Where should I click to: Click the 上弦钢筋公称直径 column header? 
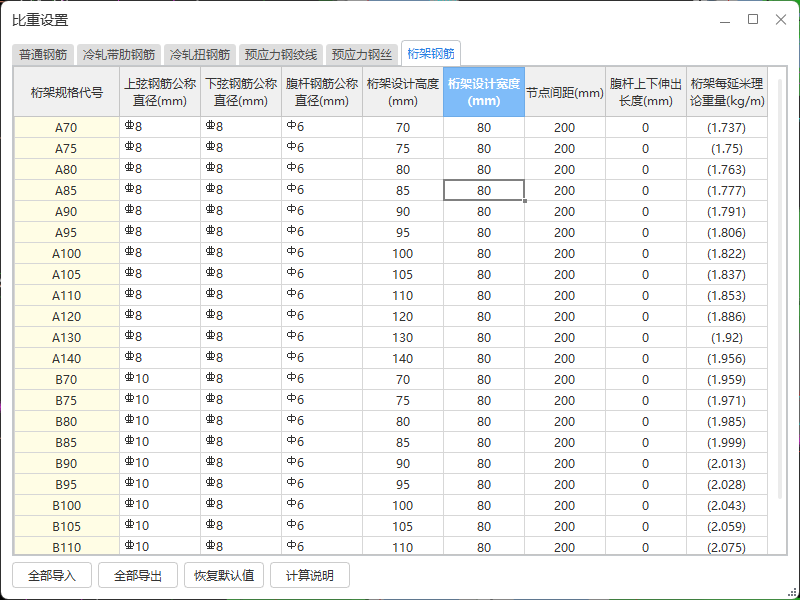point(160,92)
